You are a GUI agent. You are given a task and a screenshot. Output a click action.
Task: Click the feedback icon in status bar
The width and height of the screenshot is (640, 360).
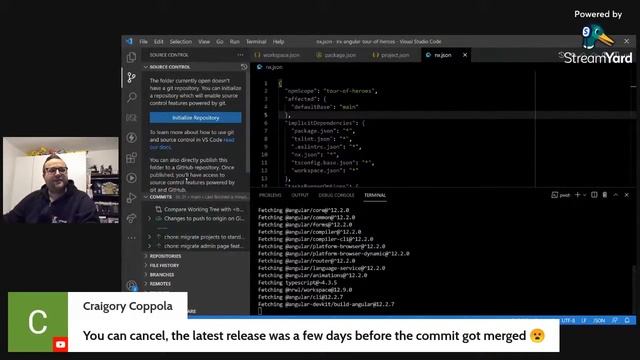pyautogui.click(x=614, y=320)
